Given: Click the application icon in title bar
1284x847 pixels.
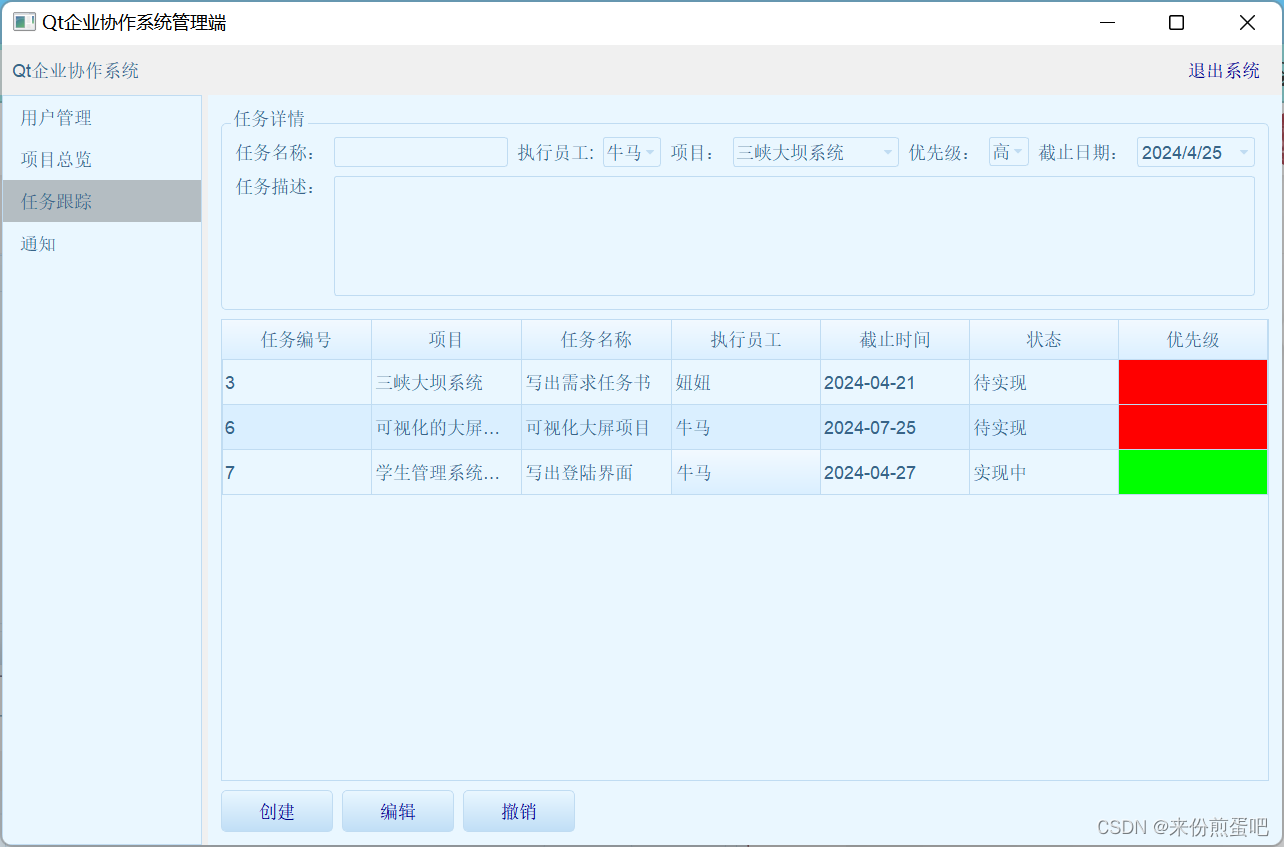Looking at the screenshot, I should tap(23, 21).
